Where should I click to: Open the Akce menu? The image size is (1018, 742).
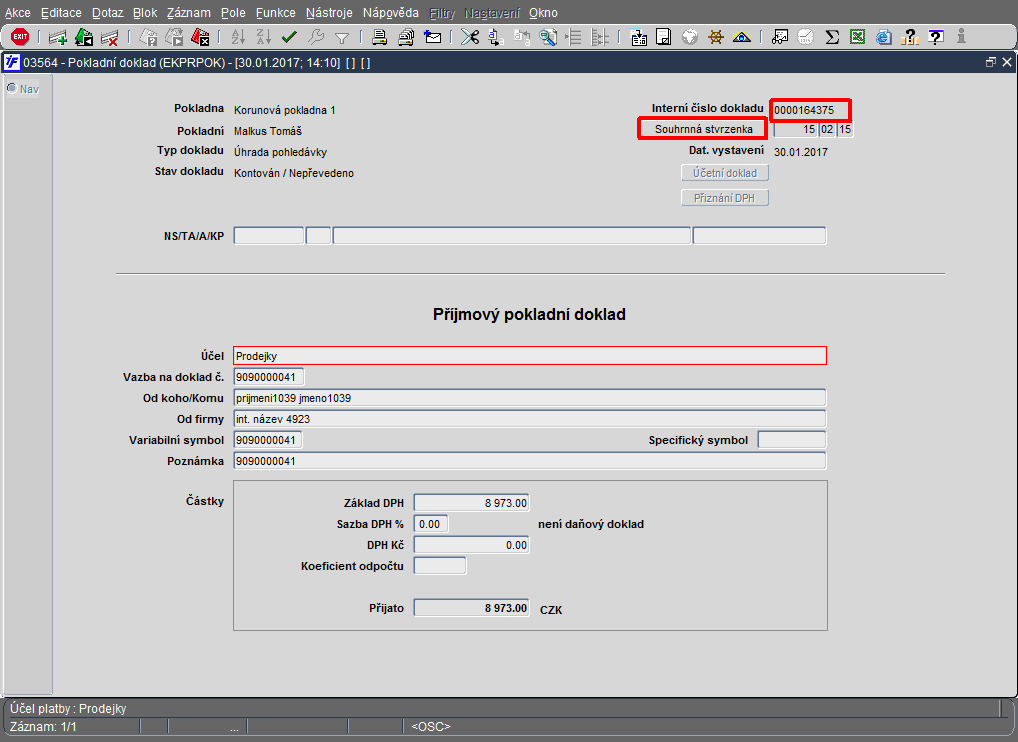18,13
